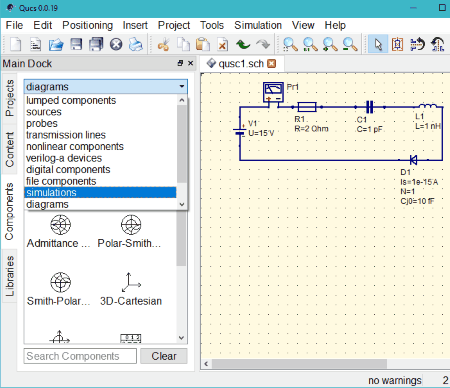The height and width of the screenshot is (388, 450).
Task: Select resistor R1 in schematic
Action: coord(307,107)
